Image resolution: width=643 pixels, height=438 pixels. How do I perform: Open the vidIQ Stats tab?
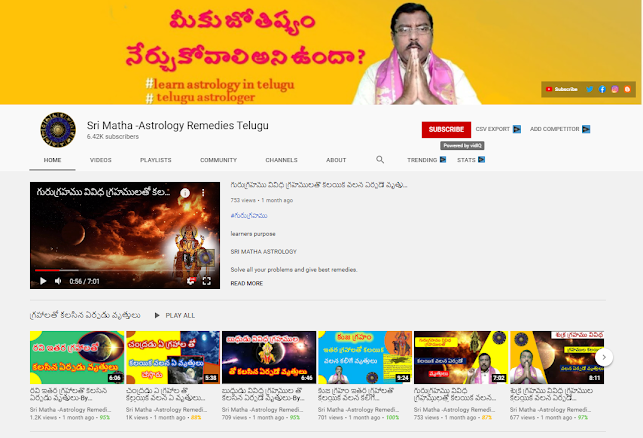coord(466,160)
